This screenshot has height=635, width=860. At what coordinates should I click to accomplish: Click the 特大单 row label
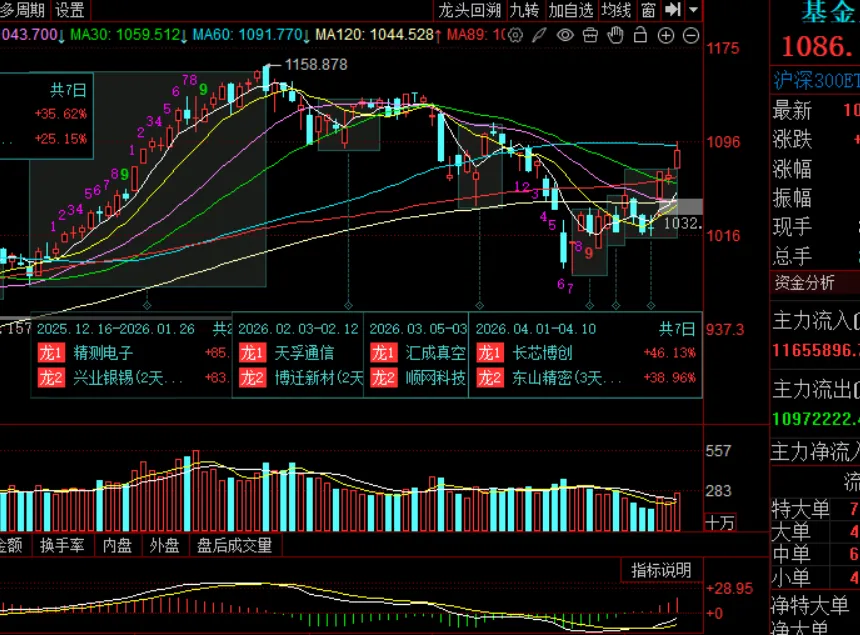pos(800,509)
